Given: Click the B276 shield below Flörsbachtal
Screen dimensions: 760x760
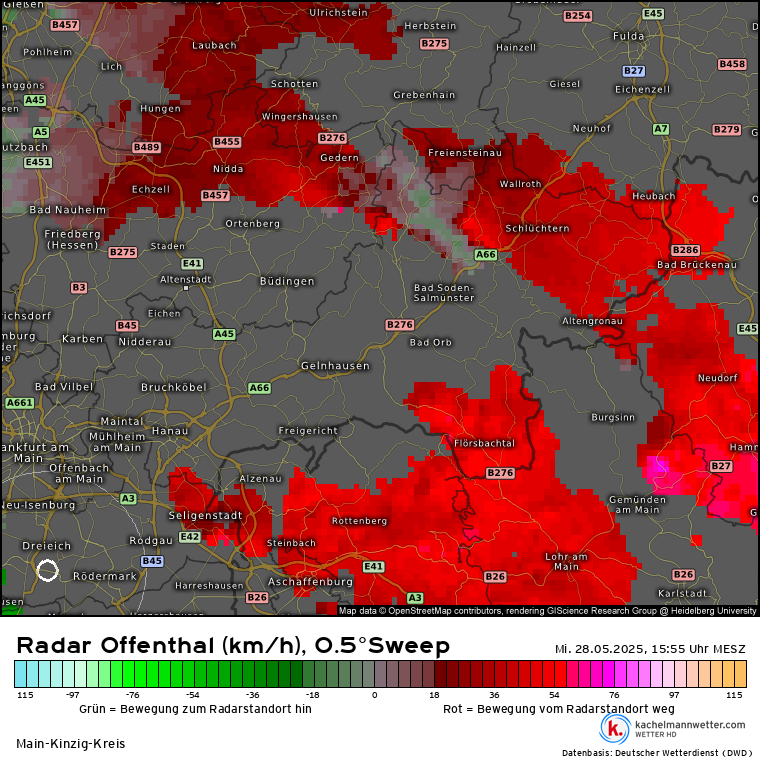Looking at the screenshot, I should [500, 473].
